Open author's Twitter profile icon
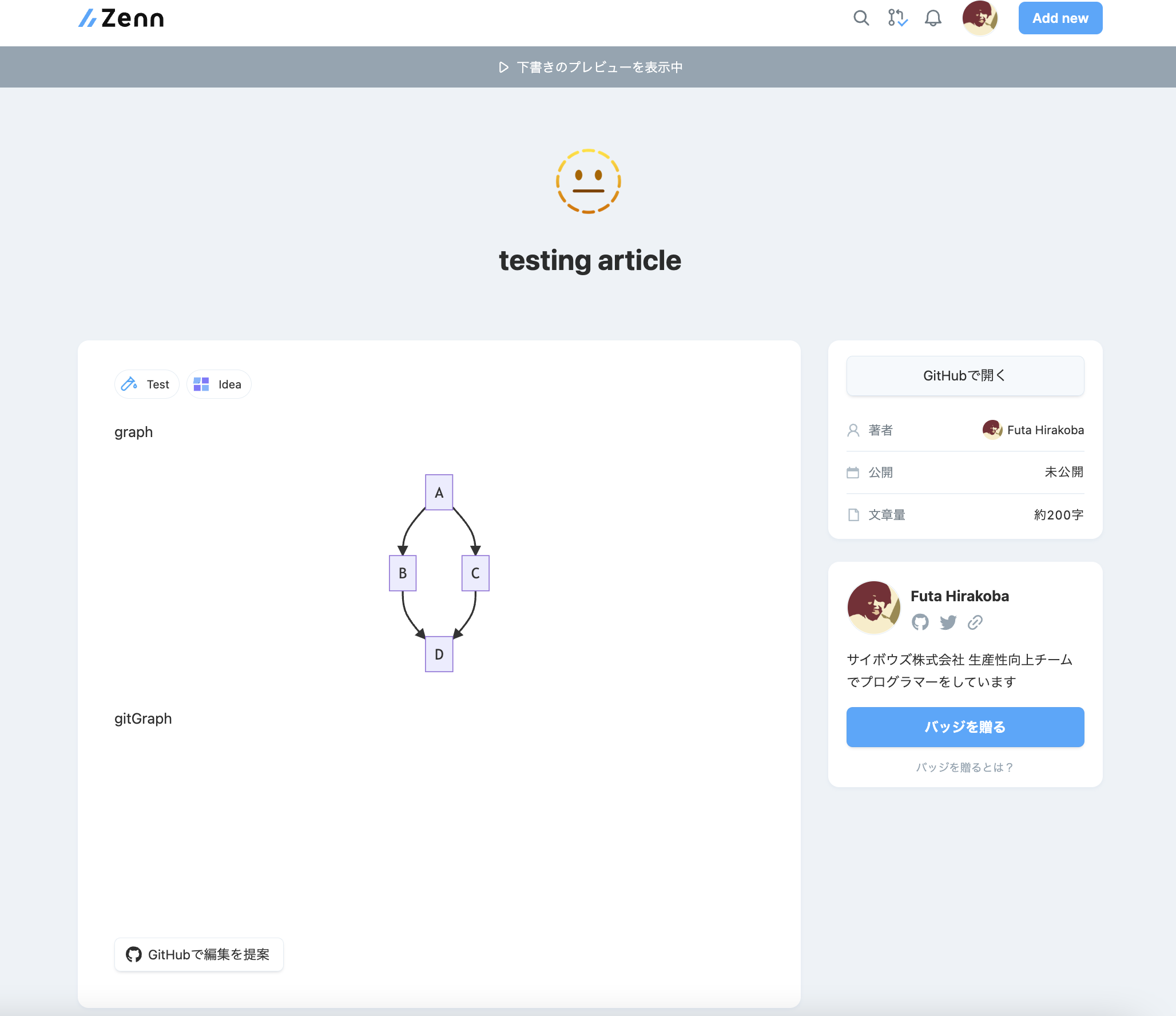This screenshot has width=1176, height=1016. [948, 622]
